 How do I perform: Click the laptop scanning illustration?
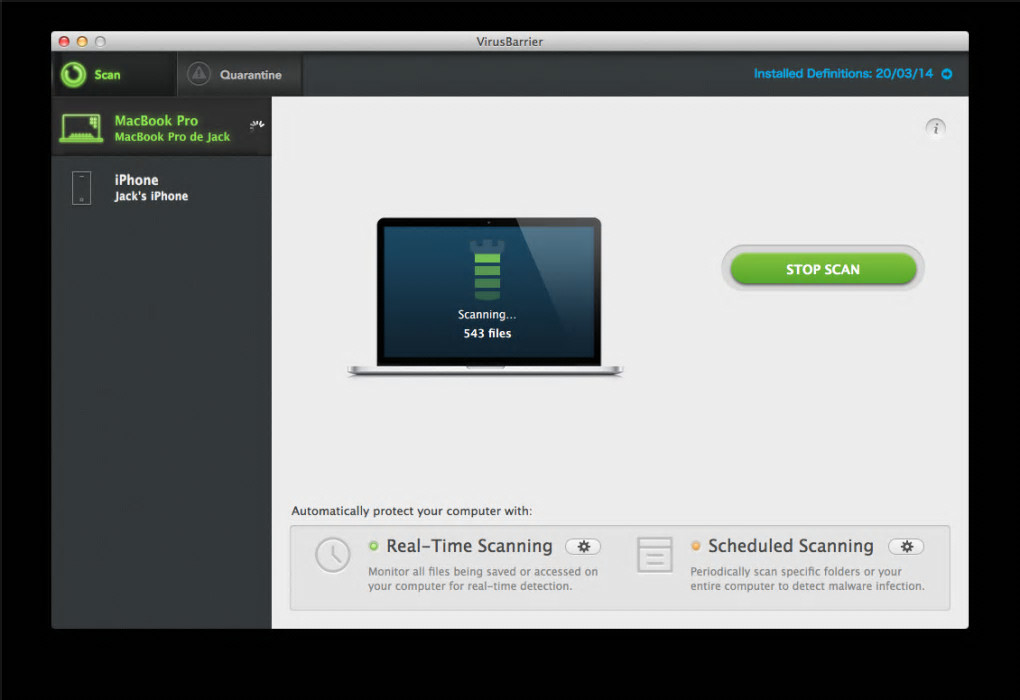[x=485, y=297]
